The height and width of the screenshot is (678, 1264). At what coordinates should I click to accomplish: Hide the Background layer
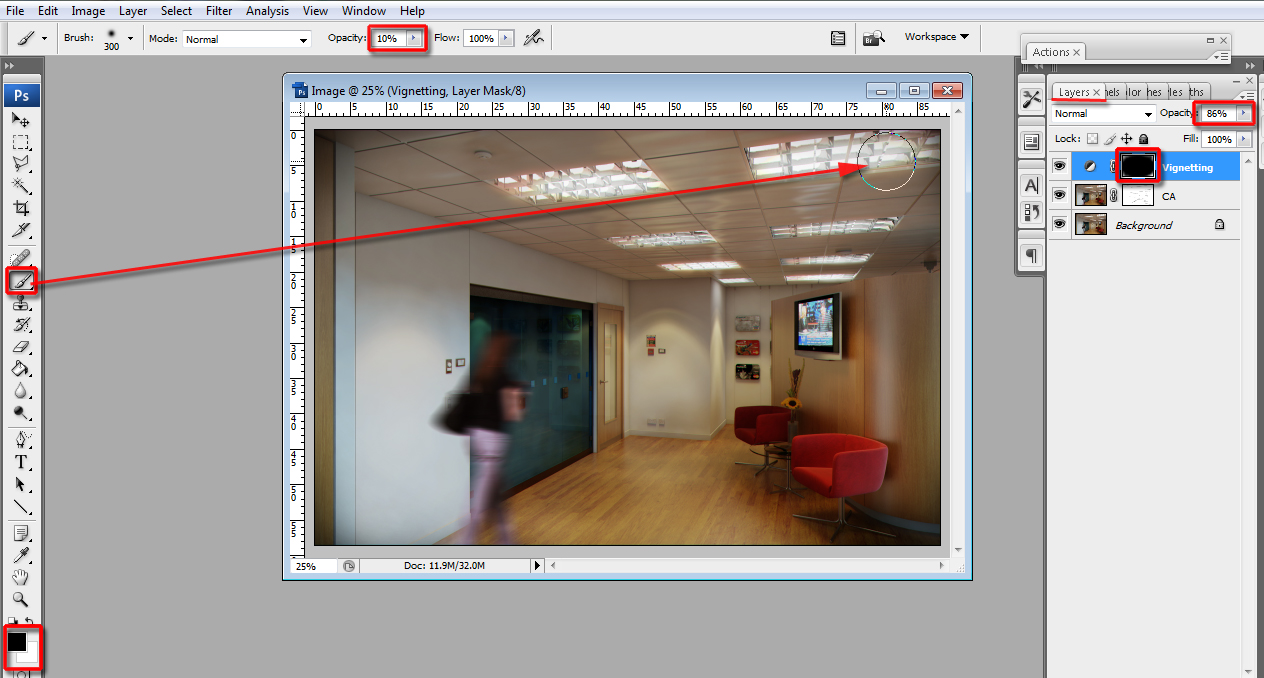(x=1059, y=225)
